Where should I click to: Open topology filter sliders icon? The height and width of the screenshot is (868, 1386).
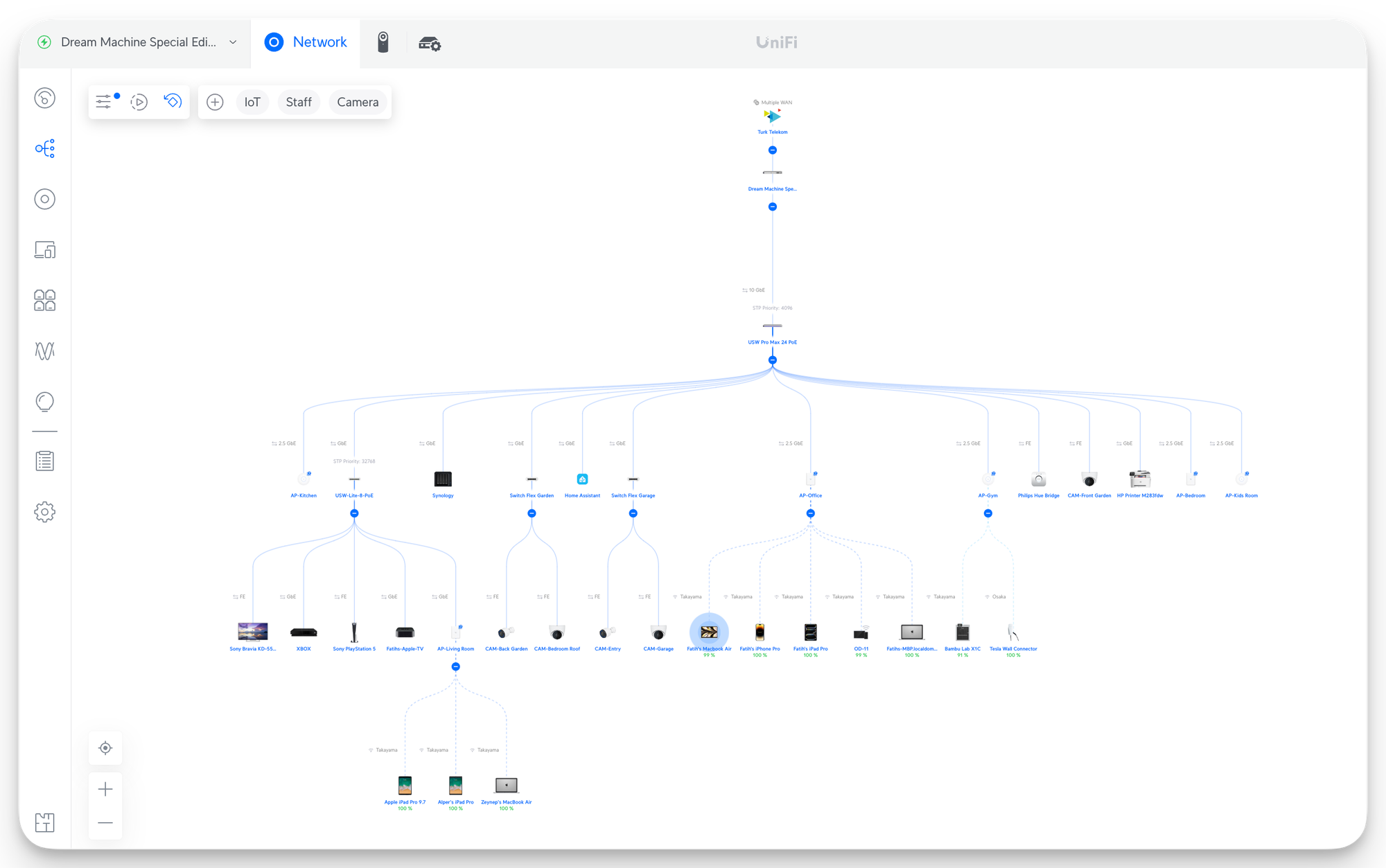104,102
